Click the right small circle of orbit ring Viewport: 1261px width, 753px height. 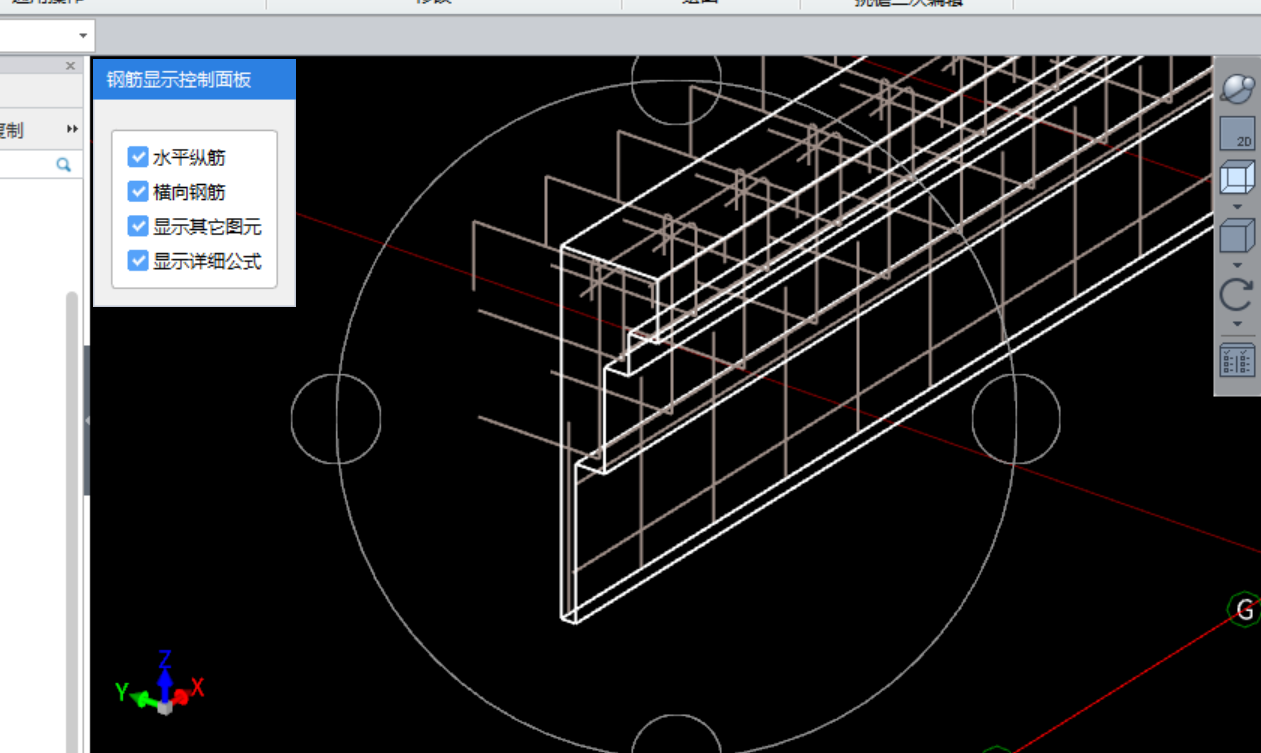[1016, 419]
